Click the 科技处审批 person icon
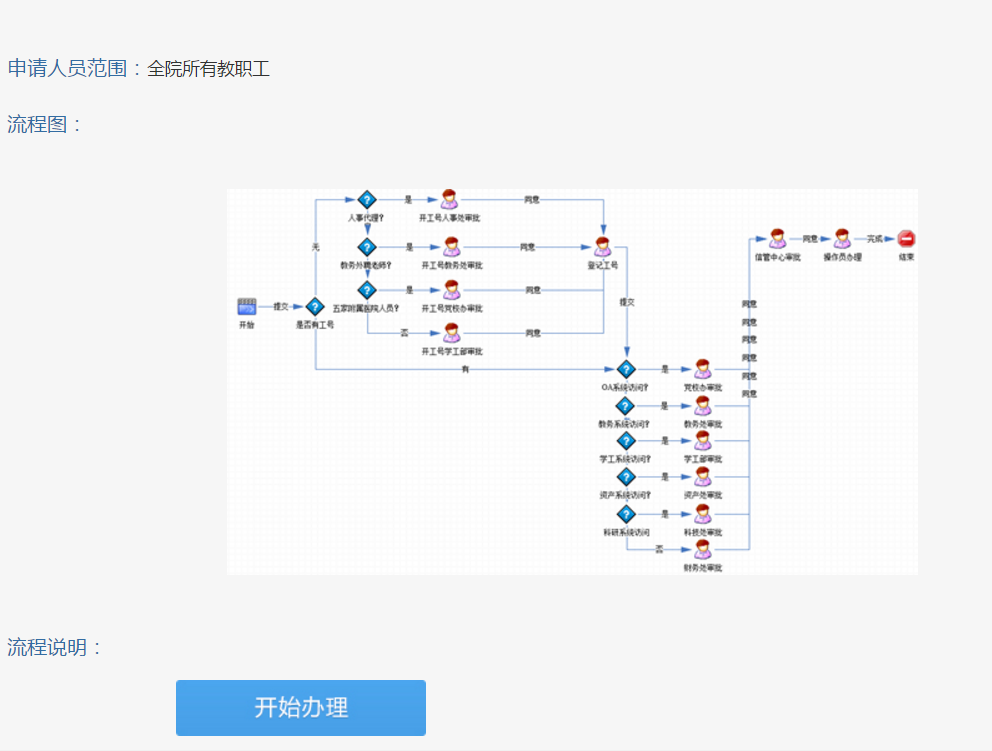992x751 pixels. [x=703, y=514]
